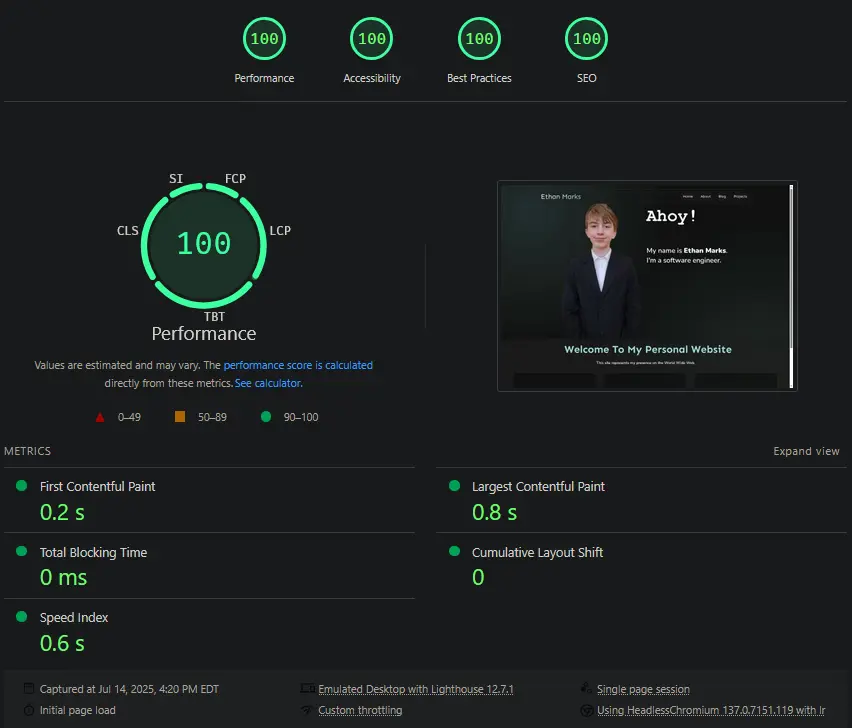Screen dimensions: 852x728
Task: Open 'Using HeadlessChromium 137.0.7151.119' details
Action: click(711, 710)
